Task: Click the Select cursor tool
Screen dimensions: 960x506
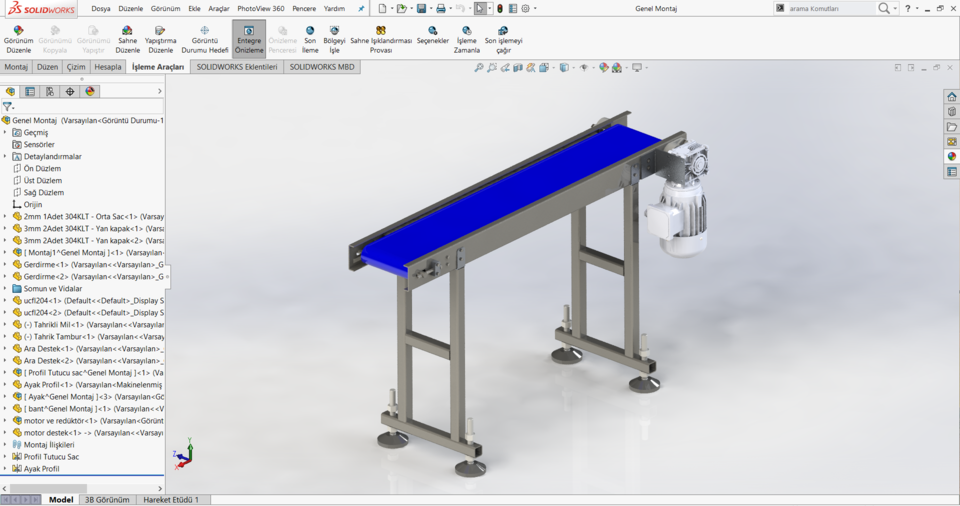Action: 480,9
